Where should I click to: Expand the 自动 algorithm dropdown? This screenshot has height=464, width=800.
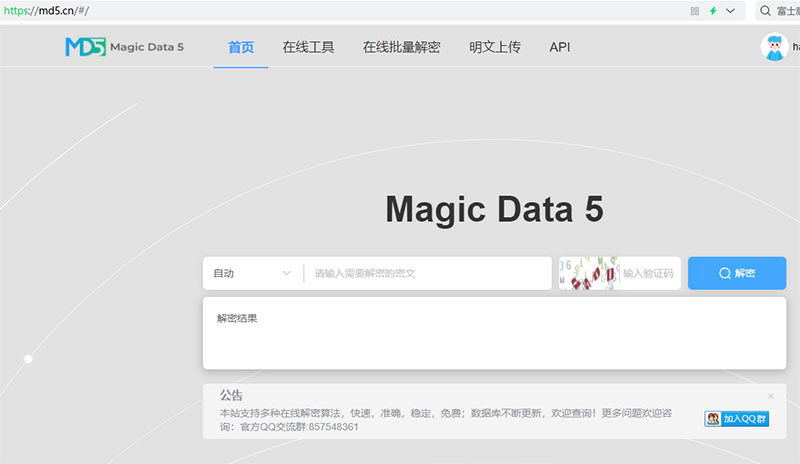click(x=252, y=273)
